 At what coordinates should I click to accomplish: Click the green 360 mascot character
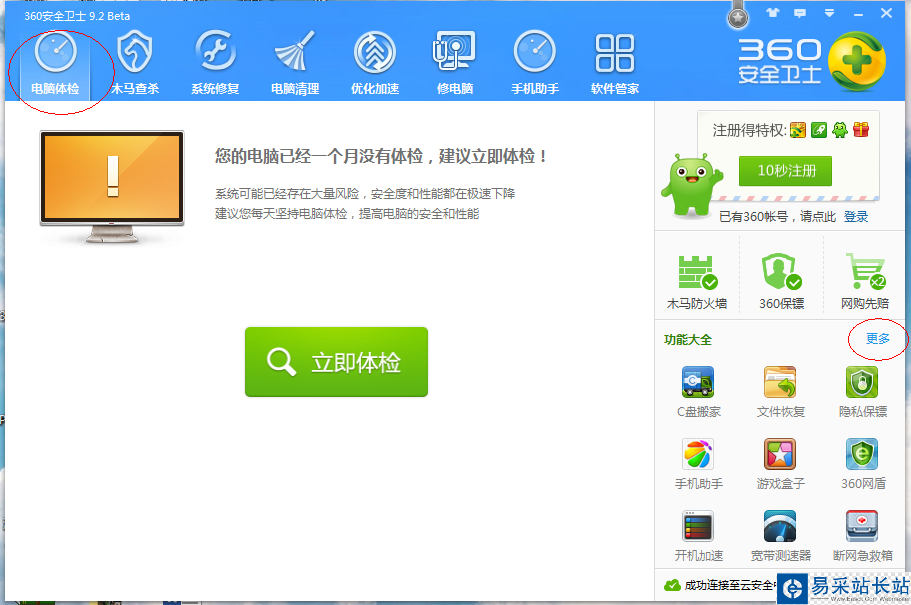point(691,185)
